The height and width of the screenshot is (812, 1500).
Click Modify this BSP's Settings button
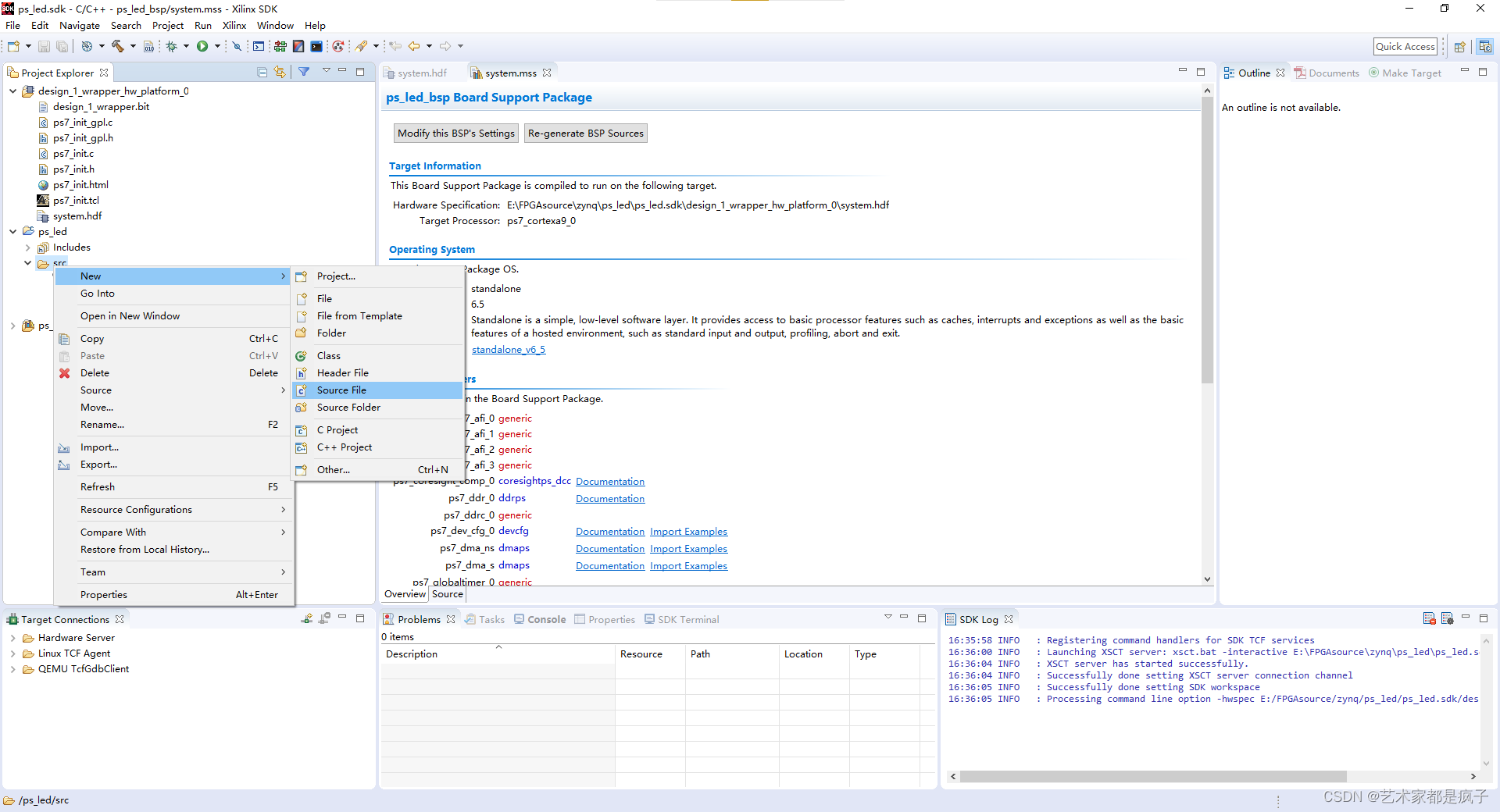click(x=456, y=134)
